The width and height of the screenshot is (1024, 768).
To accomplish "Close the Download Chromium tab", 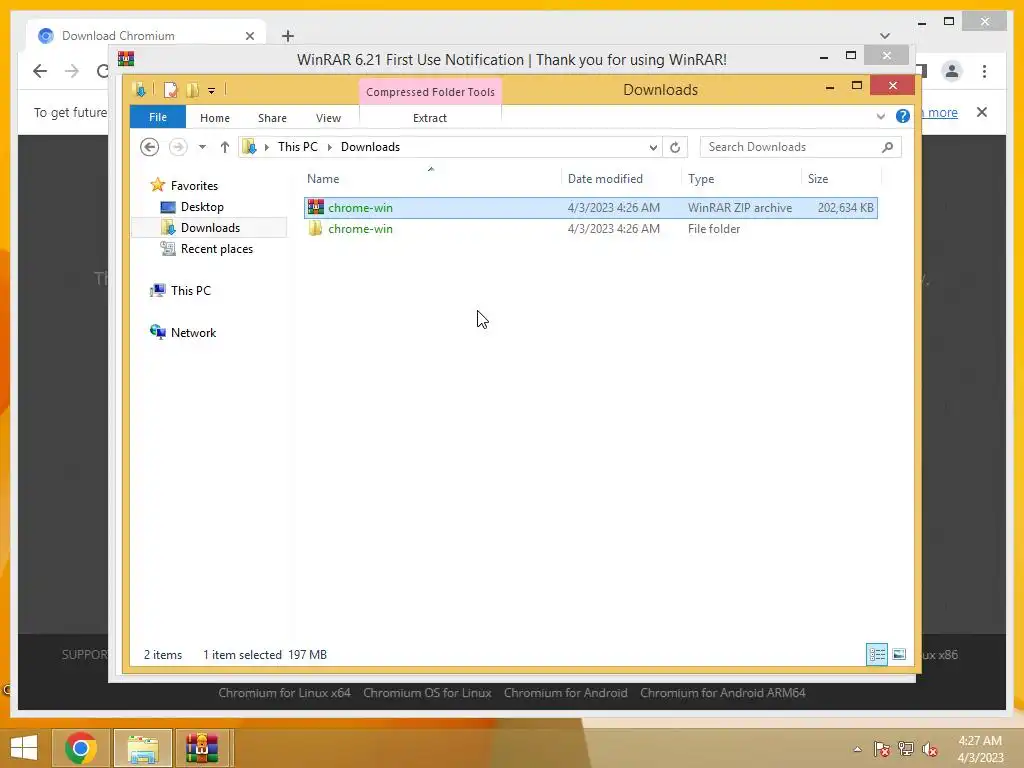I will click(x=249, y=36).
